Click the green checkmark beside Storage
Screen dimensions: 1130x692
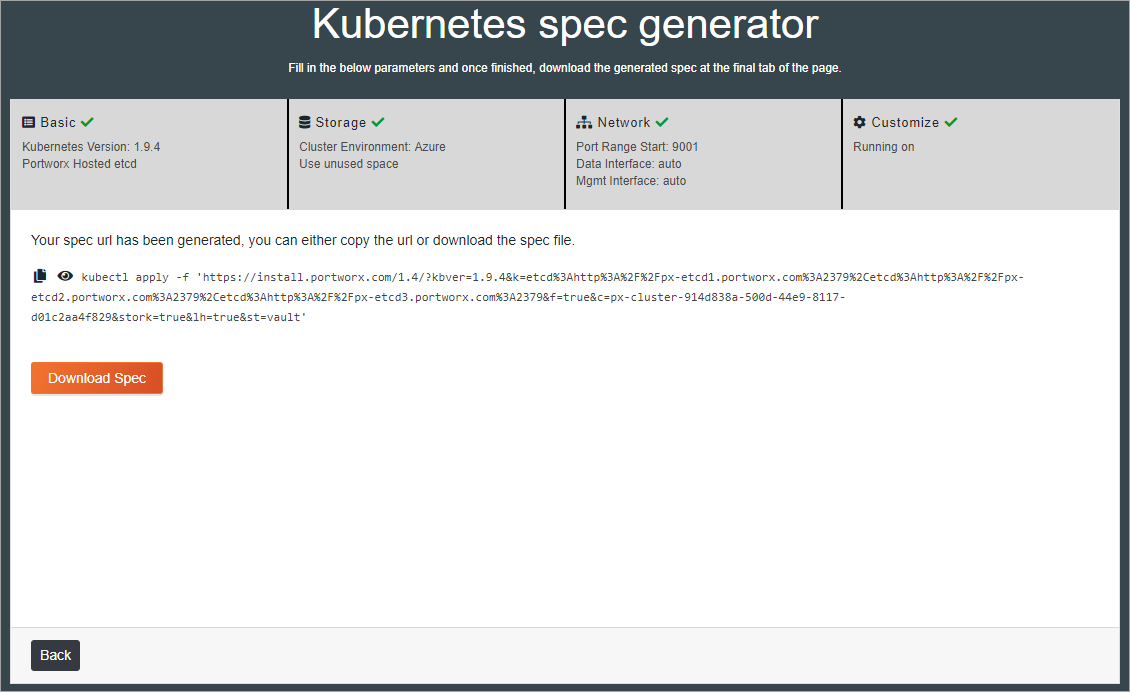[378, 123]
